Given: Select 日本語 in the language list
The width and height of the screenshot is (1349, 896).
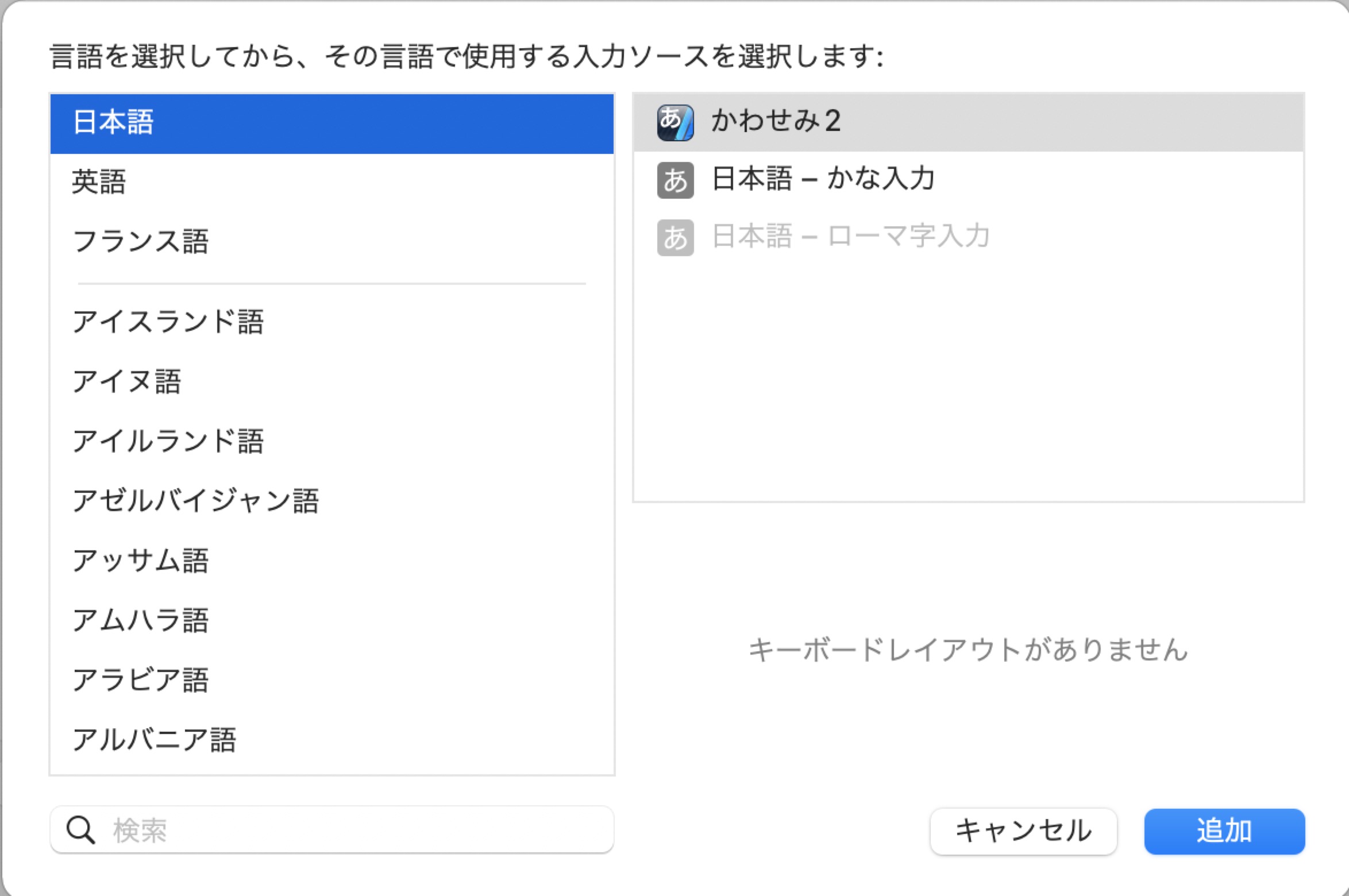Looking at the screenshot, I should click(x=332, y=123).
